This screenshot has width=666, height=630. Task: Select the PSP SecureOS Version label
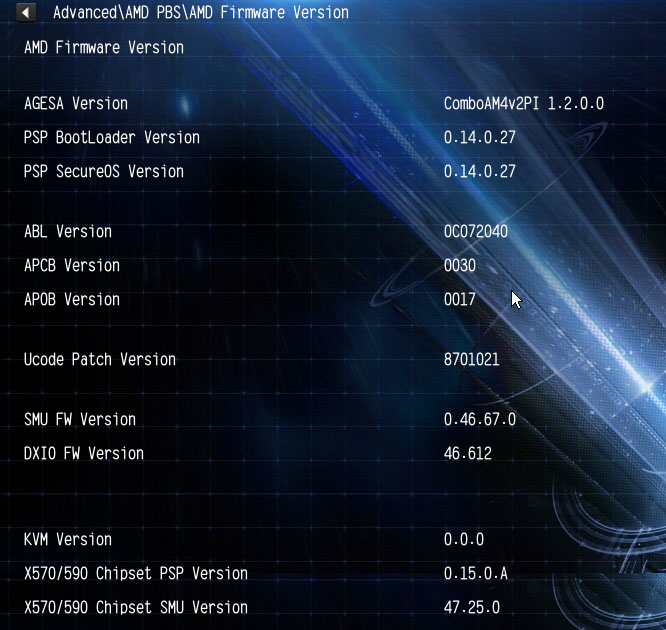pyautogui.click(x=104, y=172)
